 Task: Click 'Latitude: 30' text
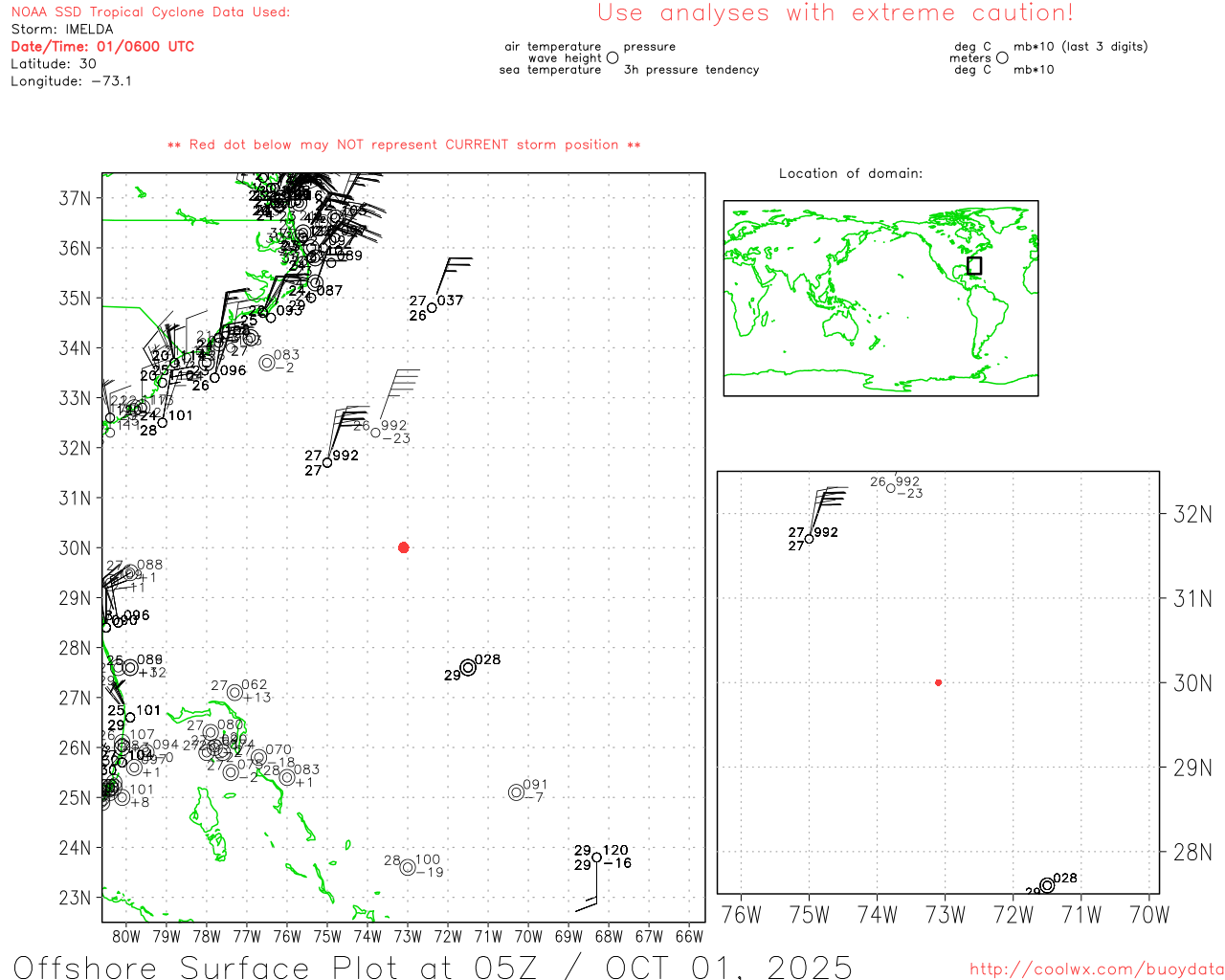coord(54,64)
